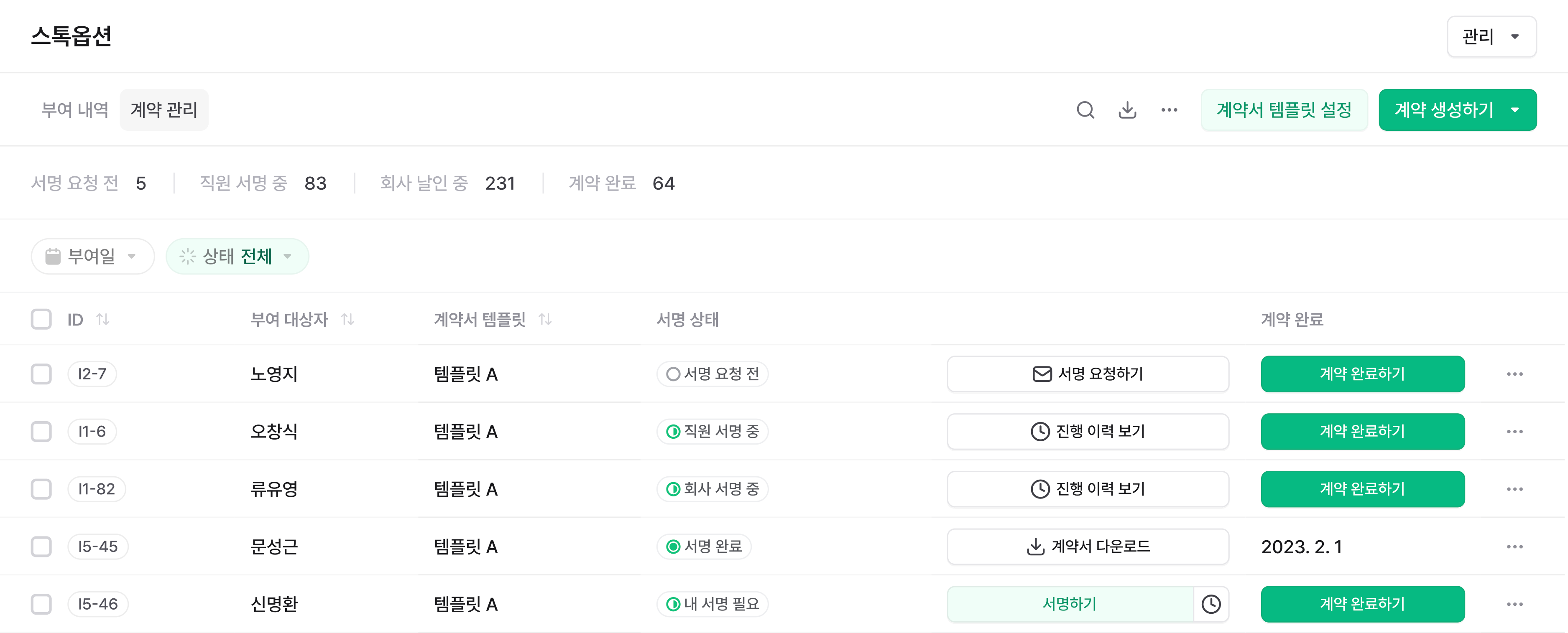Filter by 직원 서명 중 count
Viewport: 1568px width, 633px height.
tap(263, 183)
